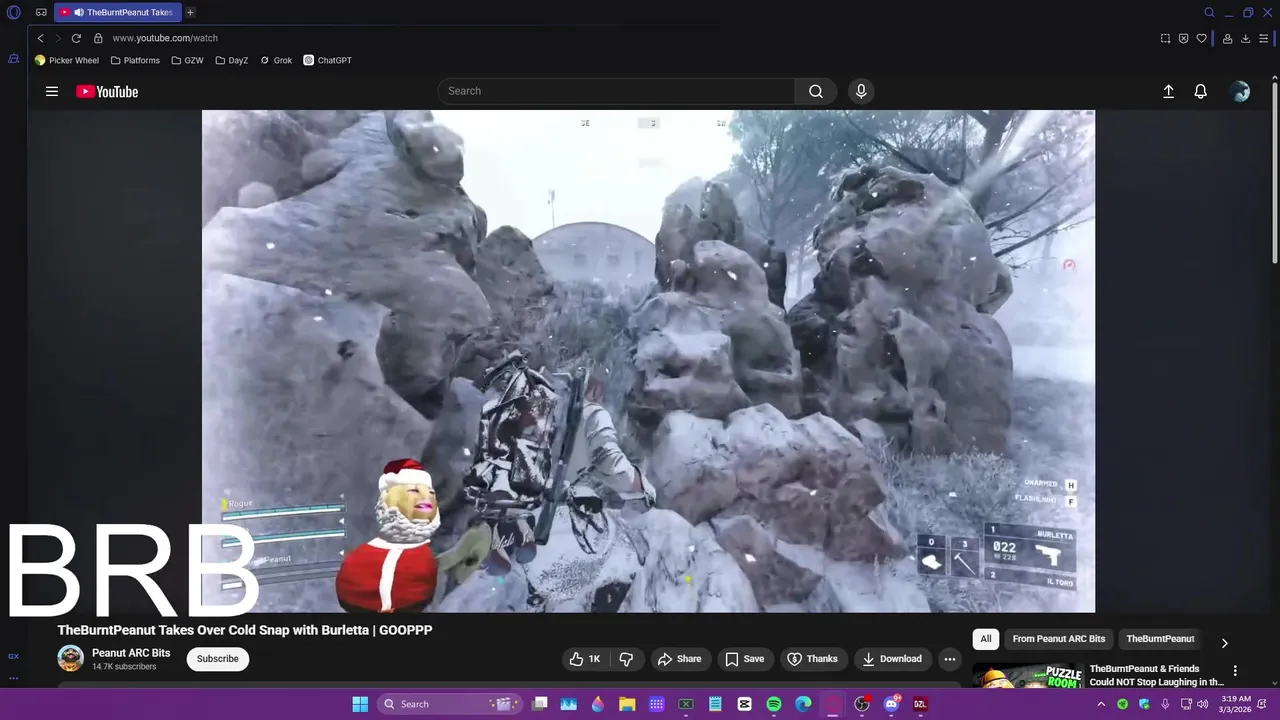Screen dimensions: 1280x720
Task: Open more actions ellipsis below the video
Action: click(950, 659)
